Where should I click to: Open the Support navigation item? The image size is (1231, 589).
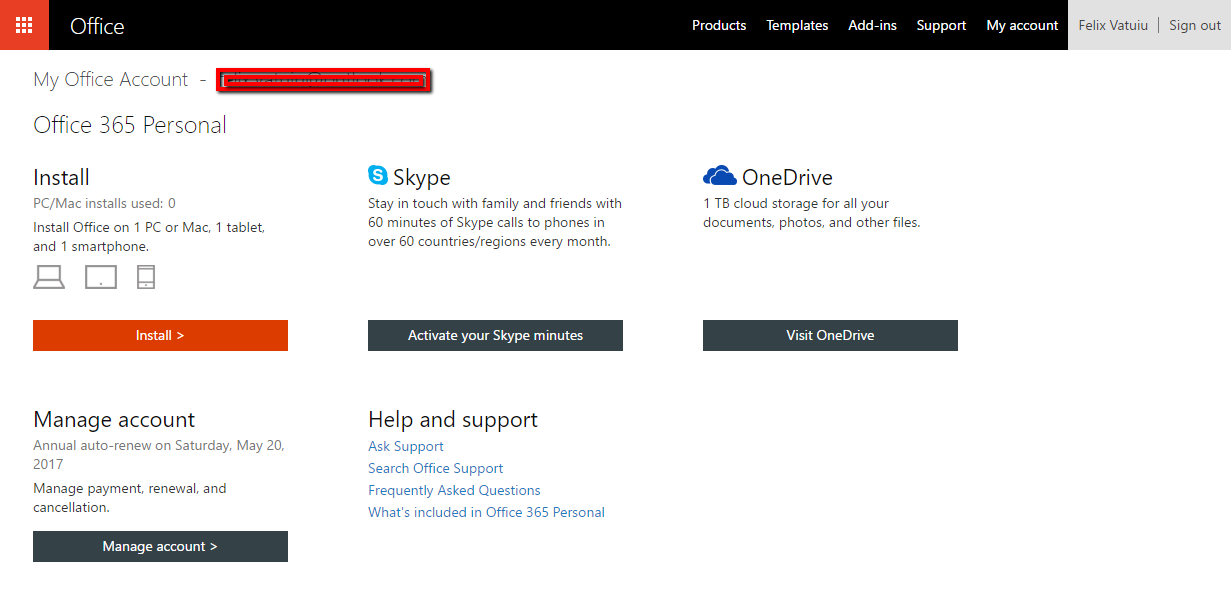pyautogui.click(x=941, y=26)
